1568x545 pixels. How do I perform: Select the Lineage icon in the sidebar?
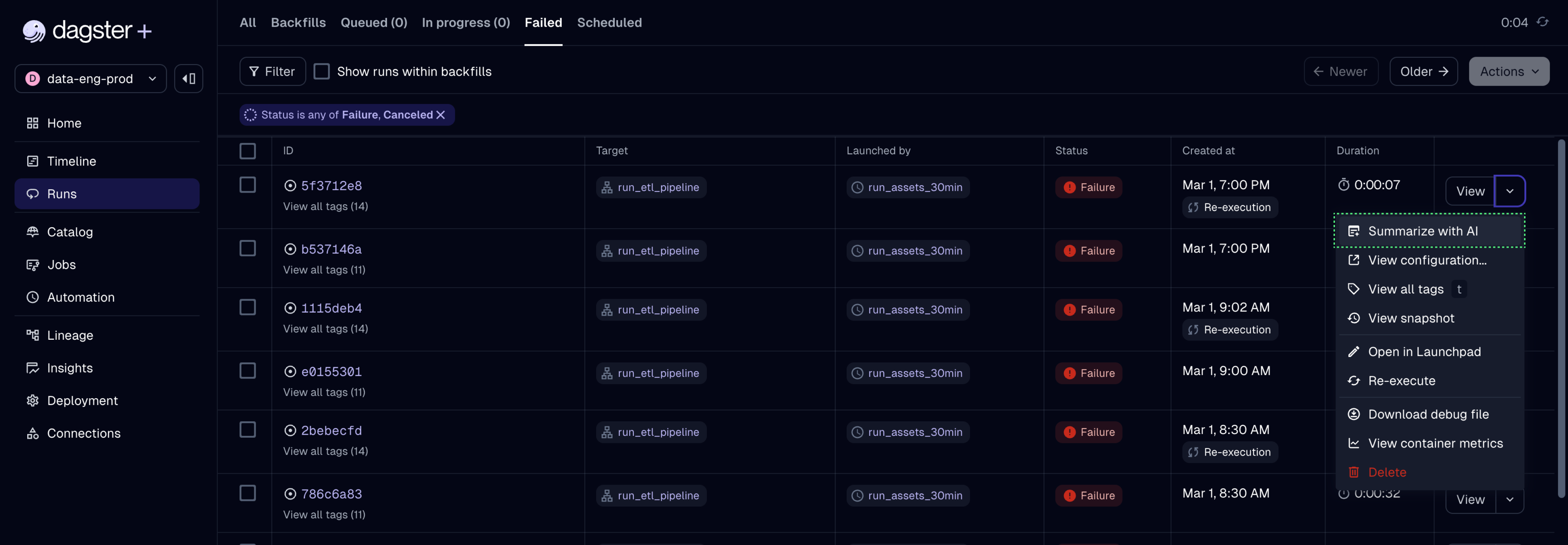pos(33,335)
